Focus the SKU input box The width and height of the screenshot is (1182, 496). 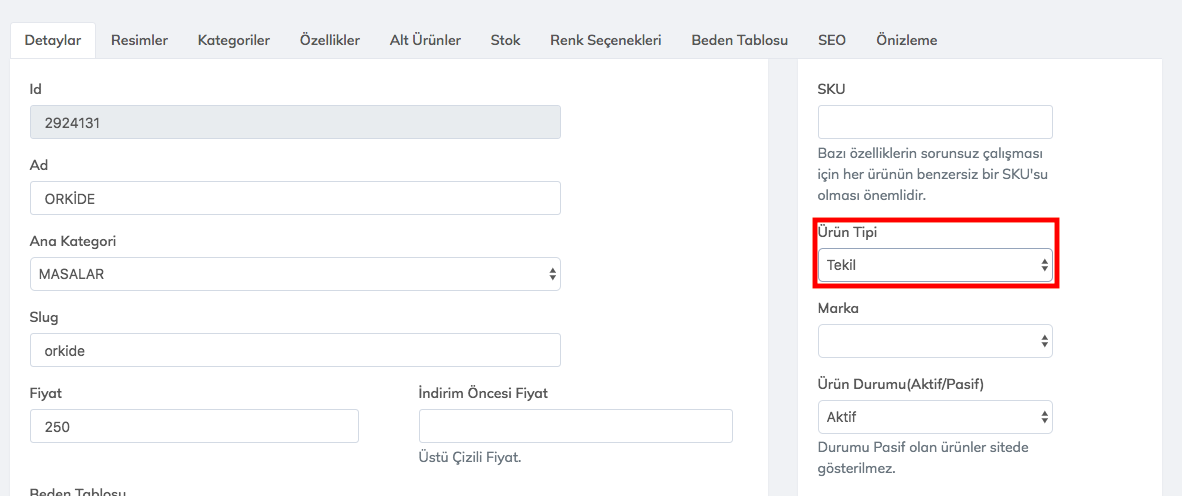tap(935, 122)
